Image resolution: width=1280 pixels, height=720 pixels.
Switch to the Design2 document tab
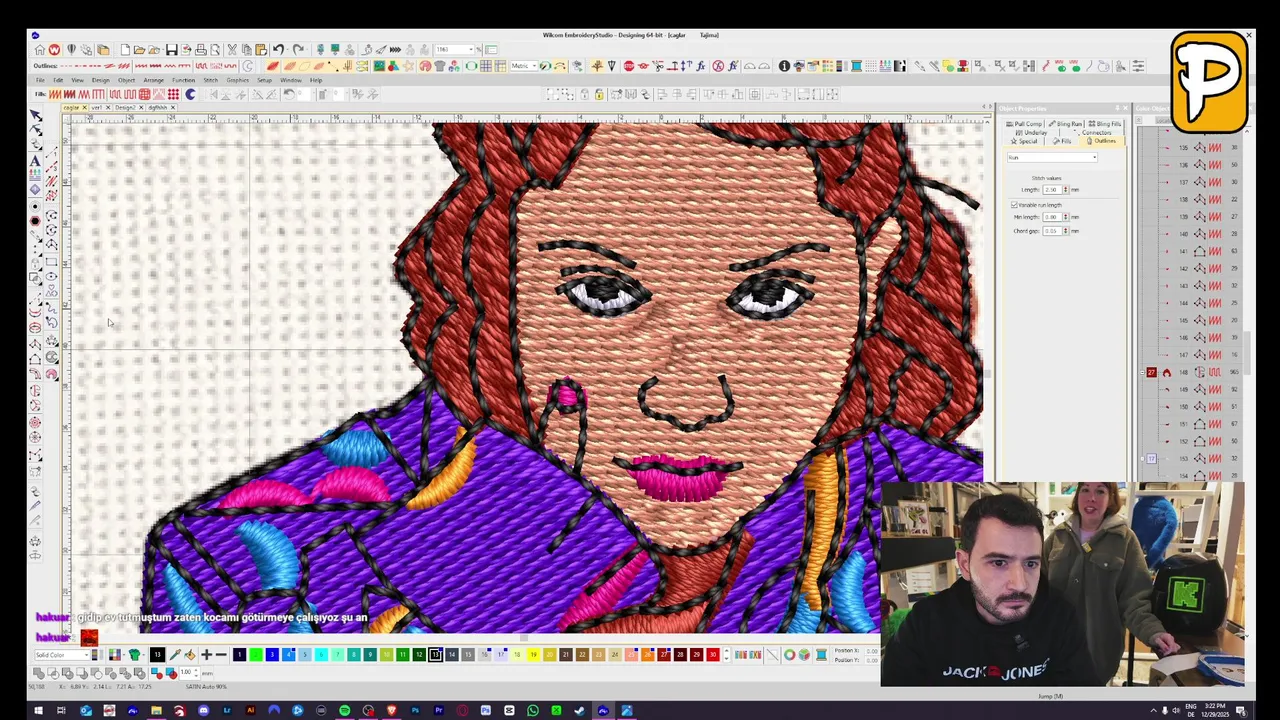pyautogui.click(x=126, y=107)
